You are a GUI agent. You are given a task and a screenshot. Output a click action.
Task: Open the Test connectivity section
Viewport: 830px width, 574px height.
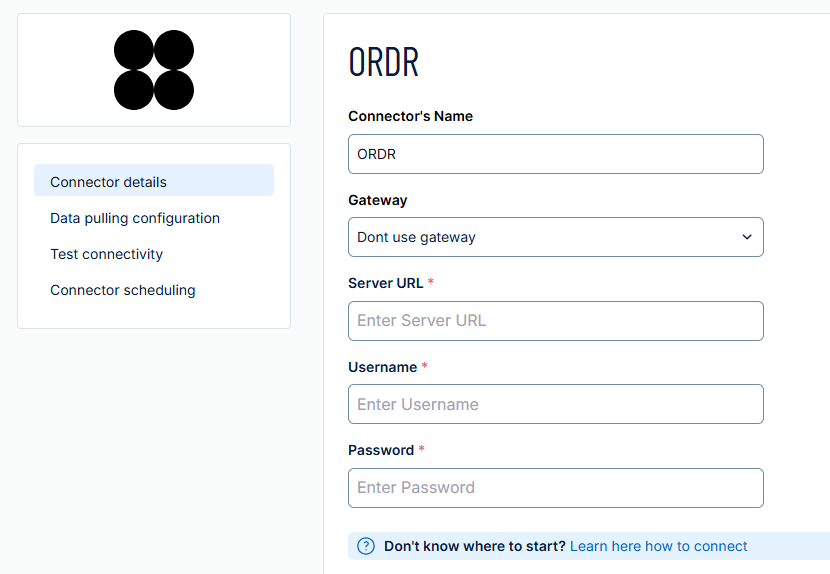click(107, 254)
